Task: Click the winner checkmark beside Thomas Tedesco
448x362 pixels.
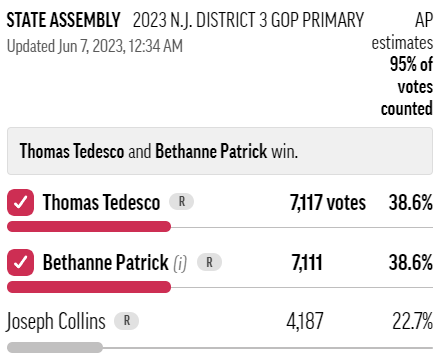Action: coord(21,202)
